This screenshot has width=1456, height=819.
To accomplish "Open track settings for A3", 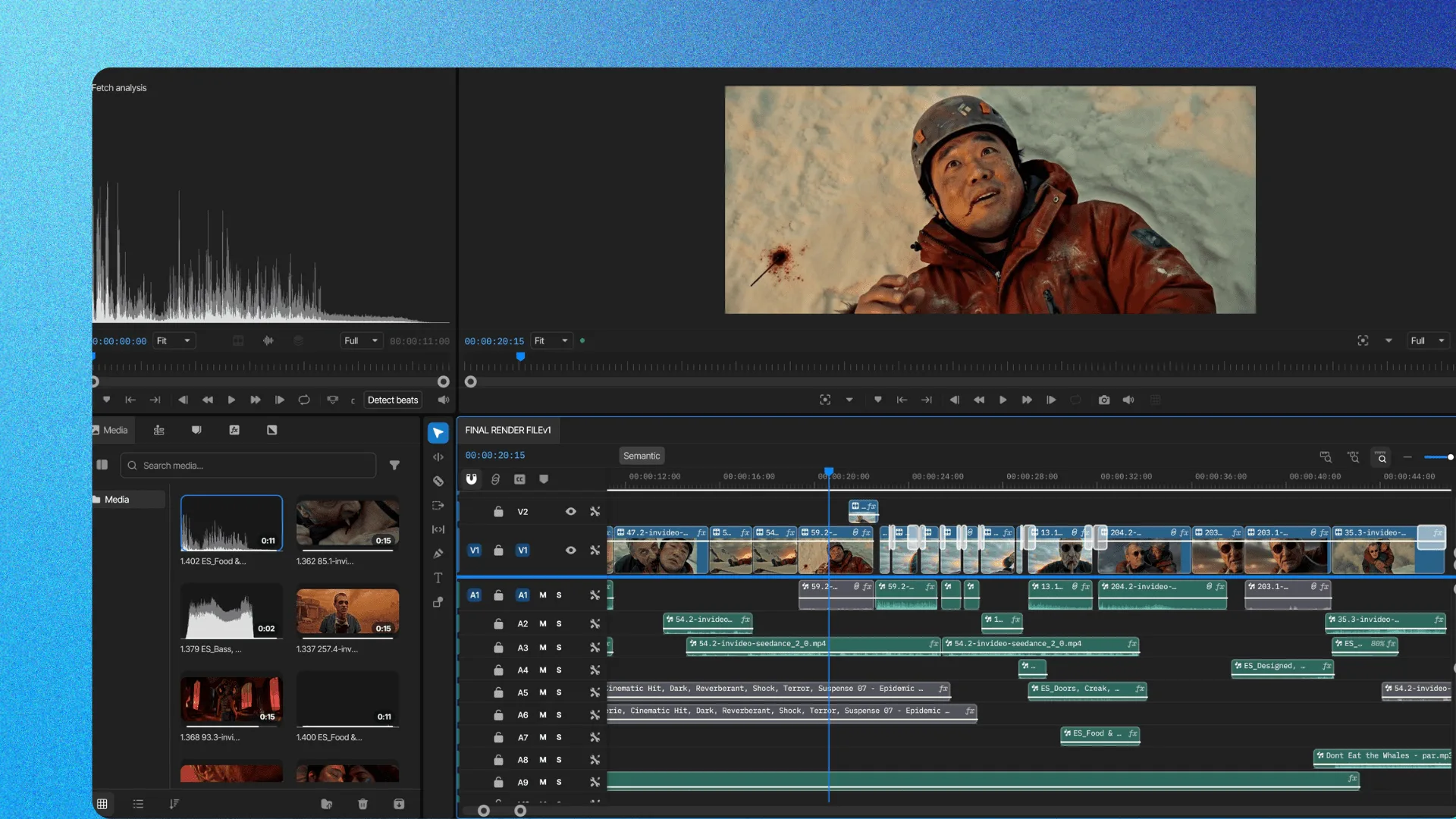I will point(595,648).
